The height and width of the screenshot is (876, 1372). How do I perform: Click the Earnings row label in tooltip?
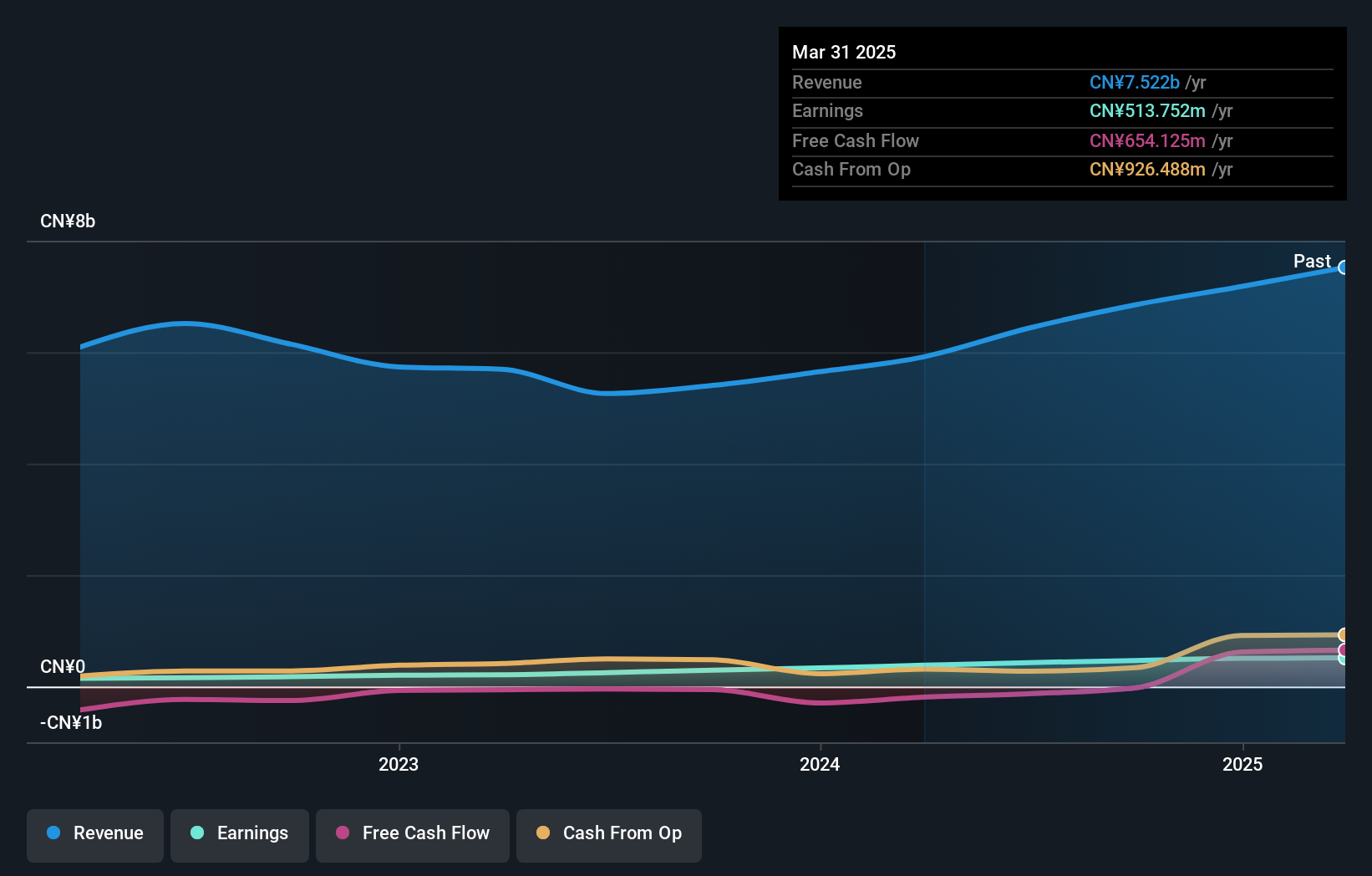click(827, 110)
